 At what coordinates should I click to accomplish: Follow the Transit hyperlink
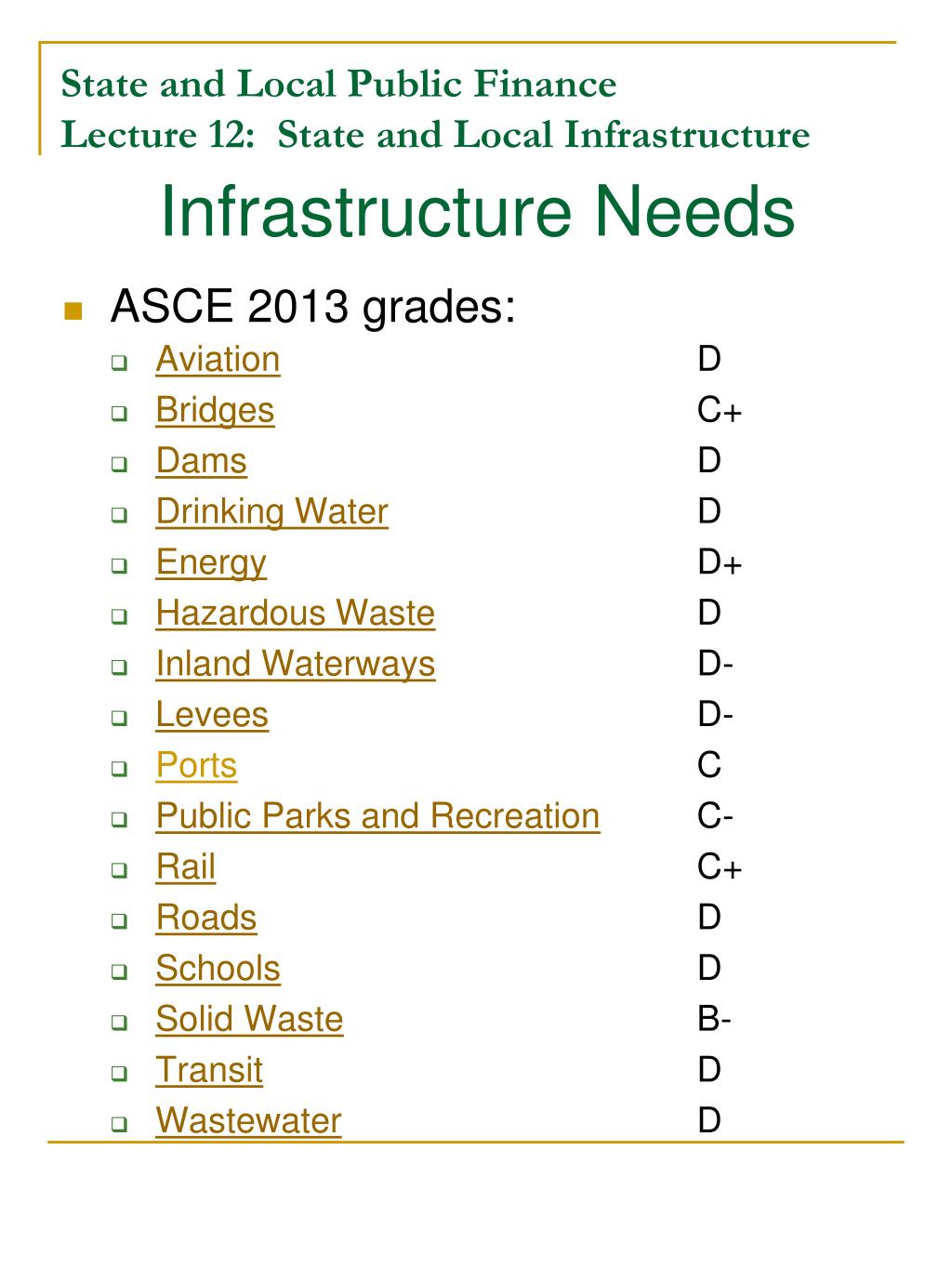click(209, 1070)
